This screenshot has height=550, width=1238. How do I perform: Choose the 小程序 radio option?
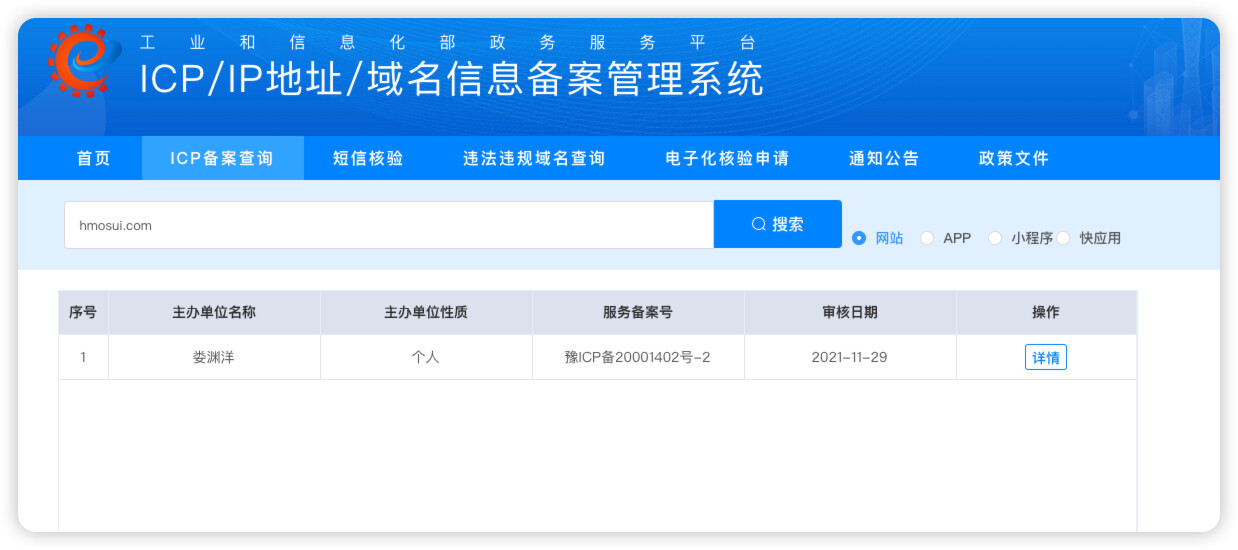(x=995, y=238)
